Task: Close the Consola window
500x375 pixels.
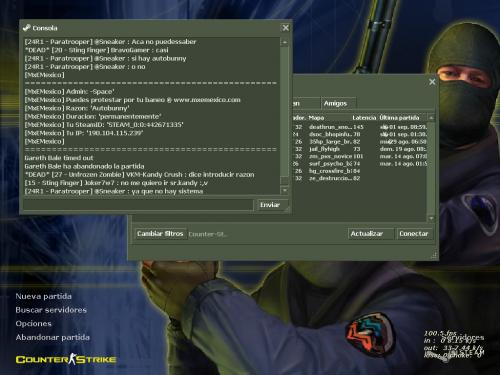Action: click(286, 28)
